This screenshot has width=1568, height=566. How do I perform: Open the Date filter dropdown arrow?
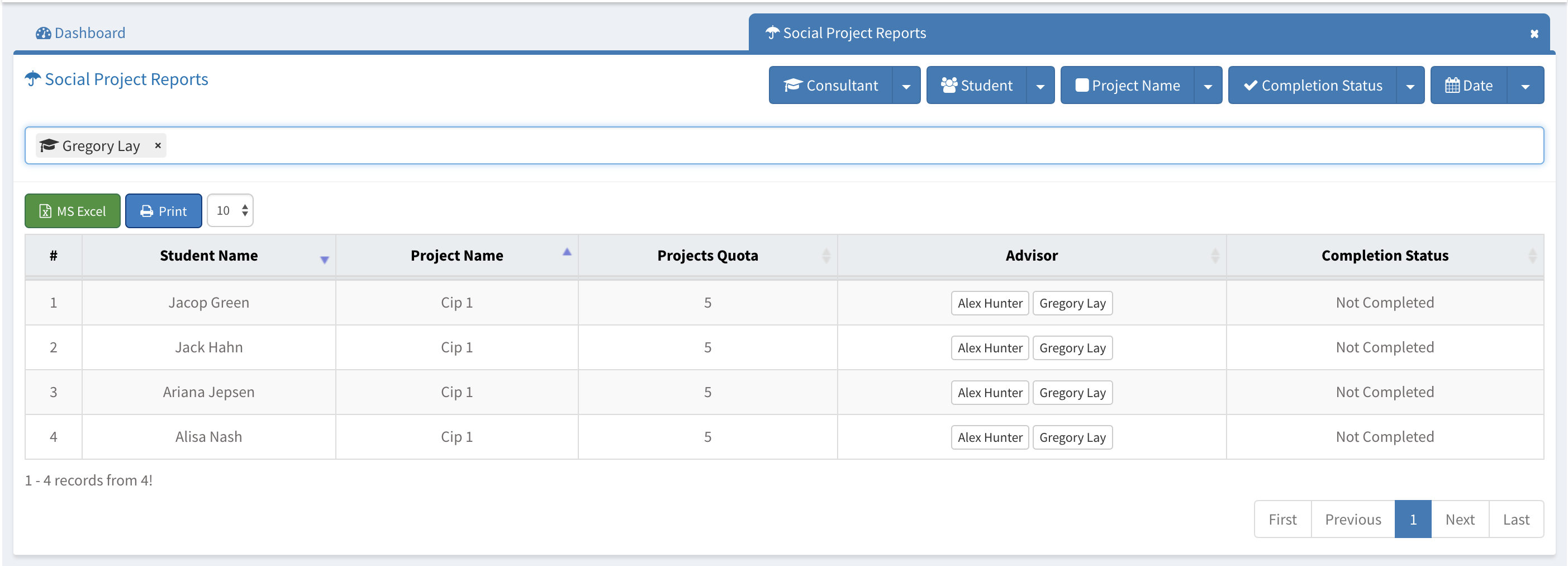click(1525, 86)
